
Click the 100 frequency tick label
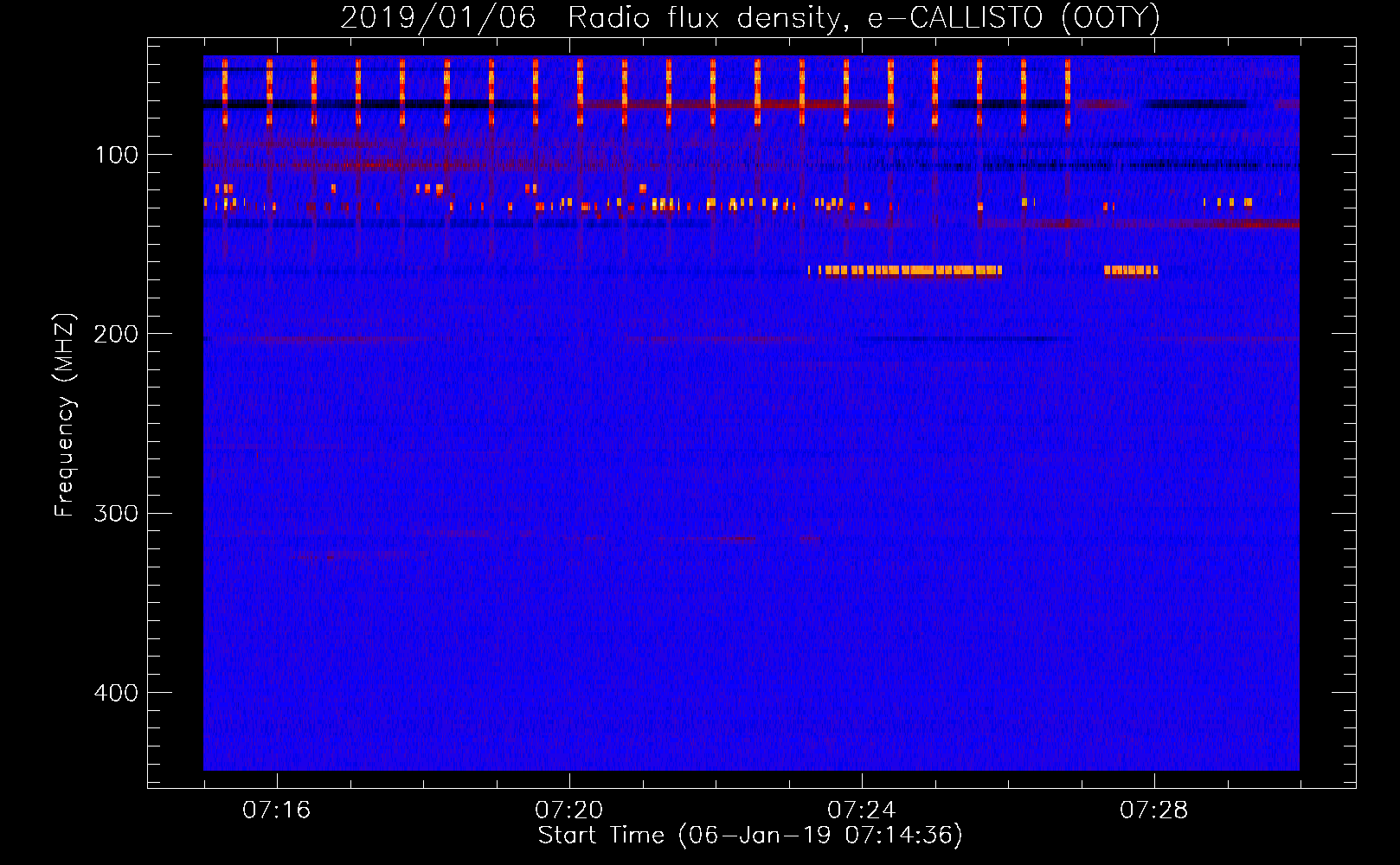coord(117,155)
